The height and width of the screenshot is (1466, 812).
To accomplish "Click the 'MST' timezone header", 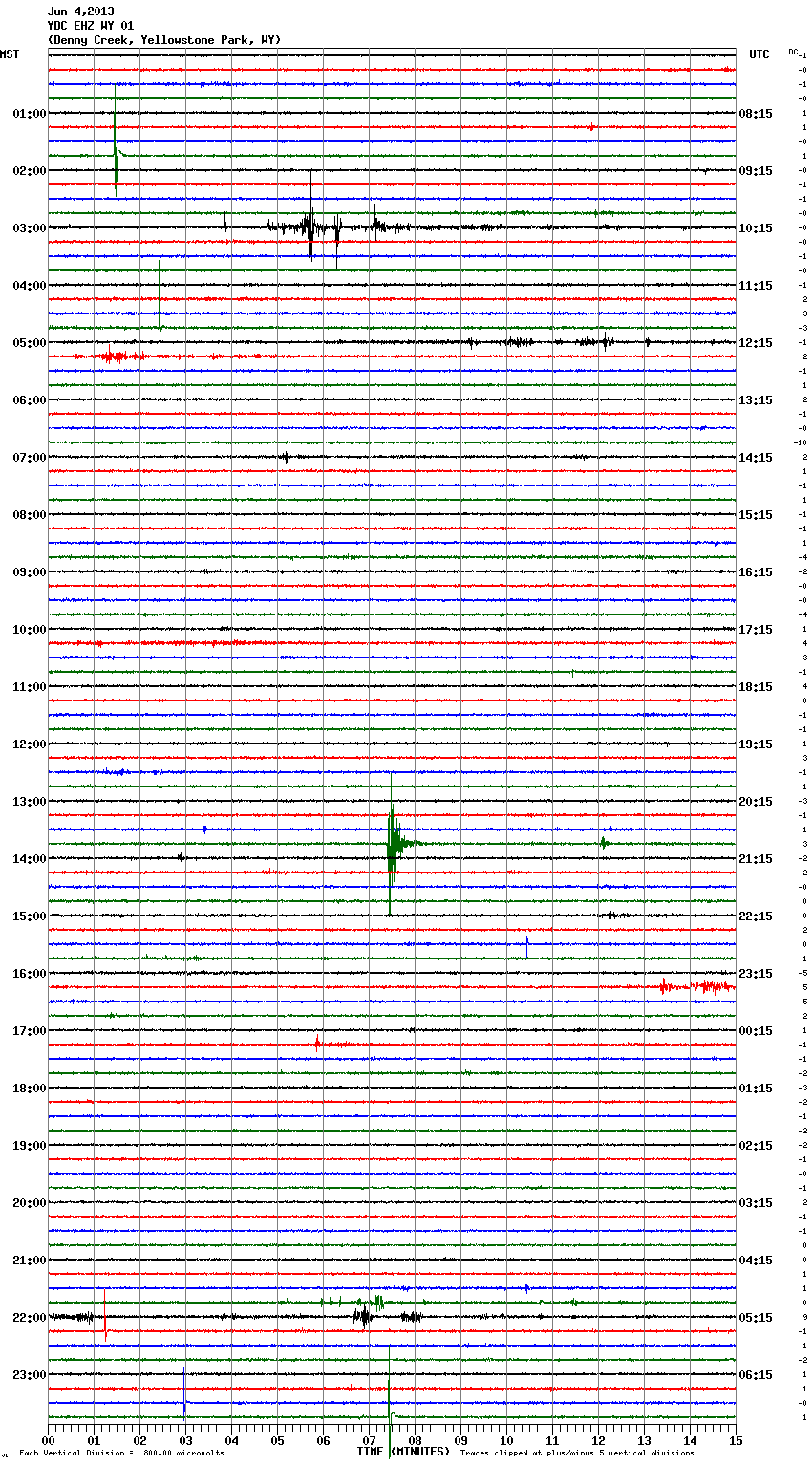I will tap(10, 54).
